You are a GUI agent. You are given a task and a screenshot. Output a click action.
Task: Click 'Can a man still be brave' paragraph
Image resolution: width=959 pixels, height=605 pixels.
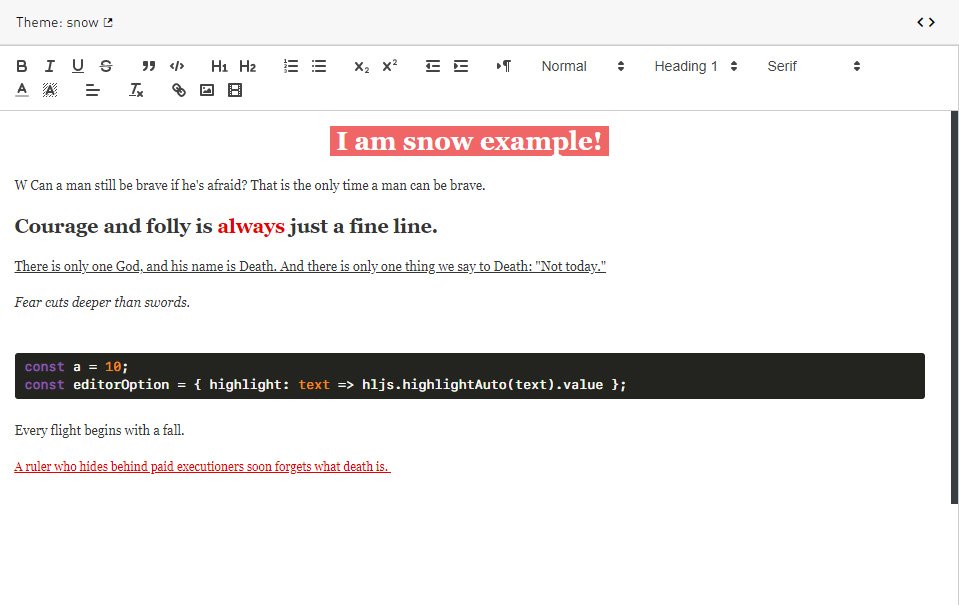pos(250,185)
